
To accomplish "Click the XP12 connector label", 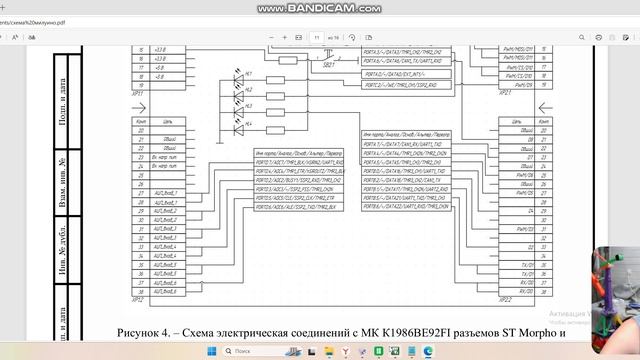I will pos(137,300).
